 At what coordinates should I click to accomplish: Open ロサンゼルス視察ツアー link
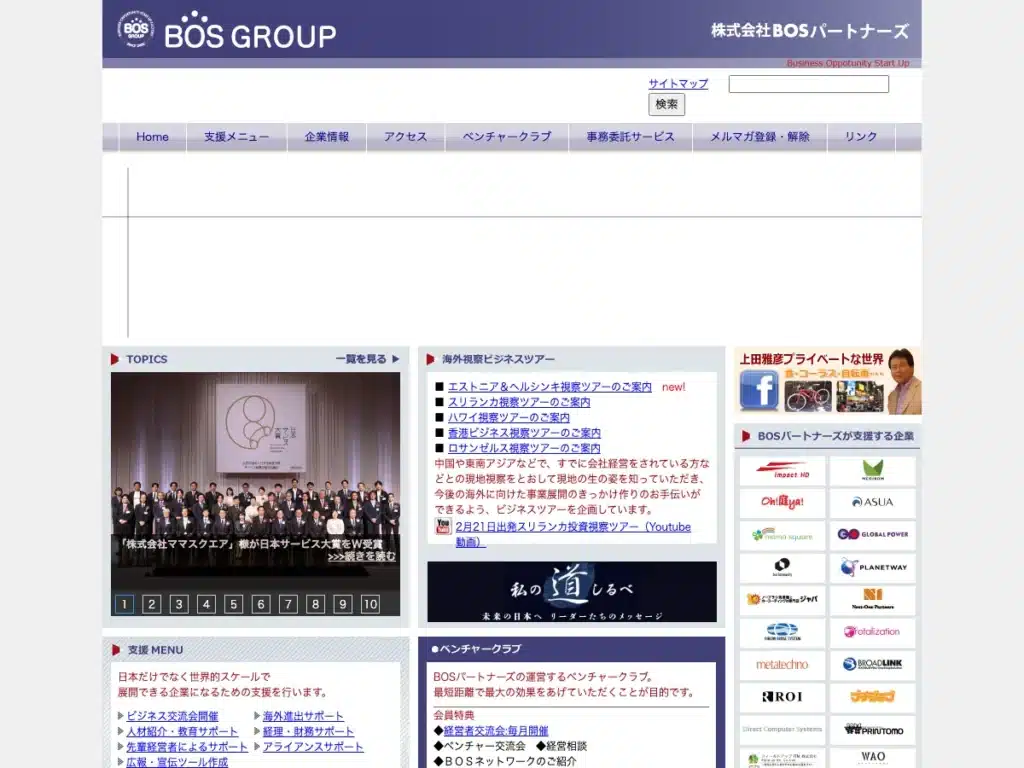(x=524, y=448)
